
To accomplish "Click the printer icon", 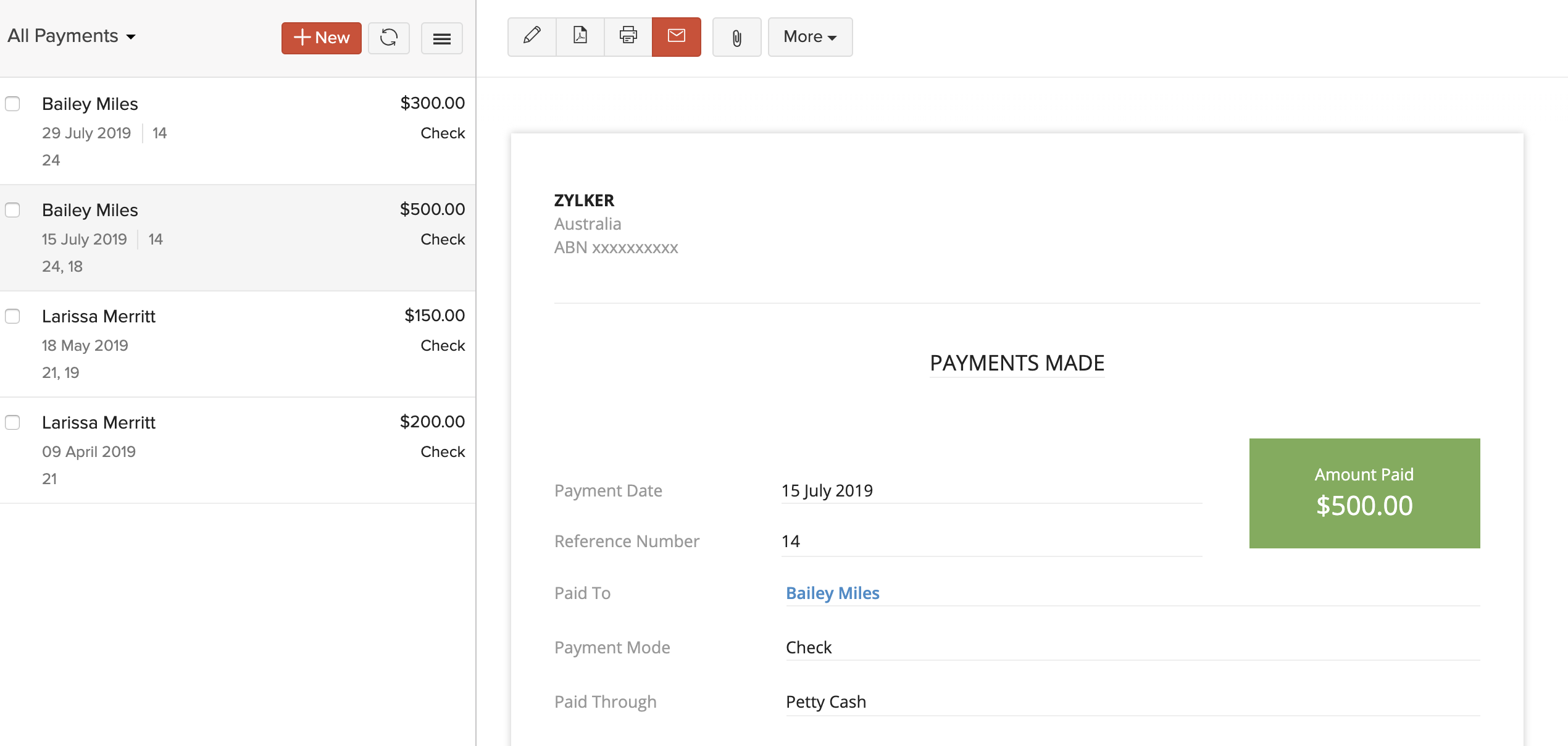I will (x=628, y=36).
